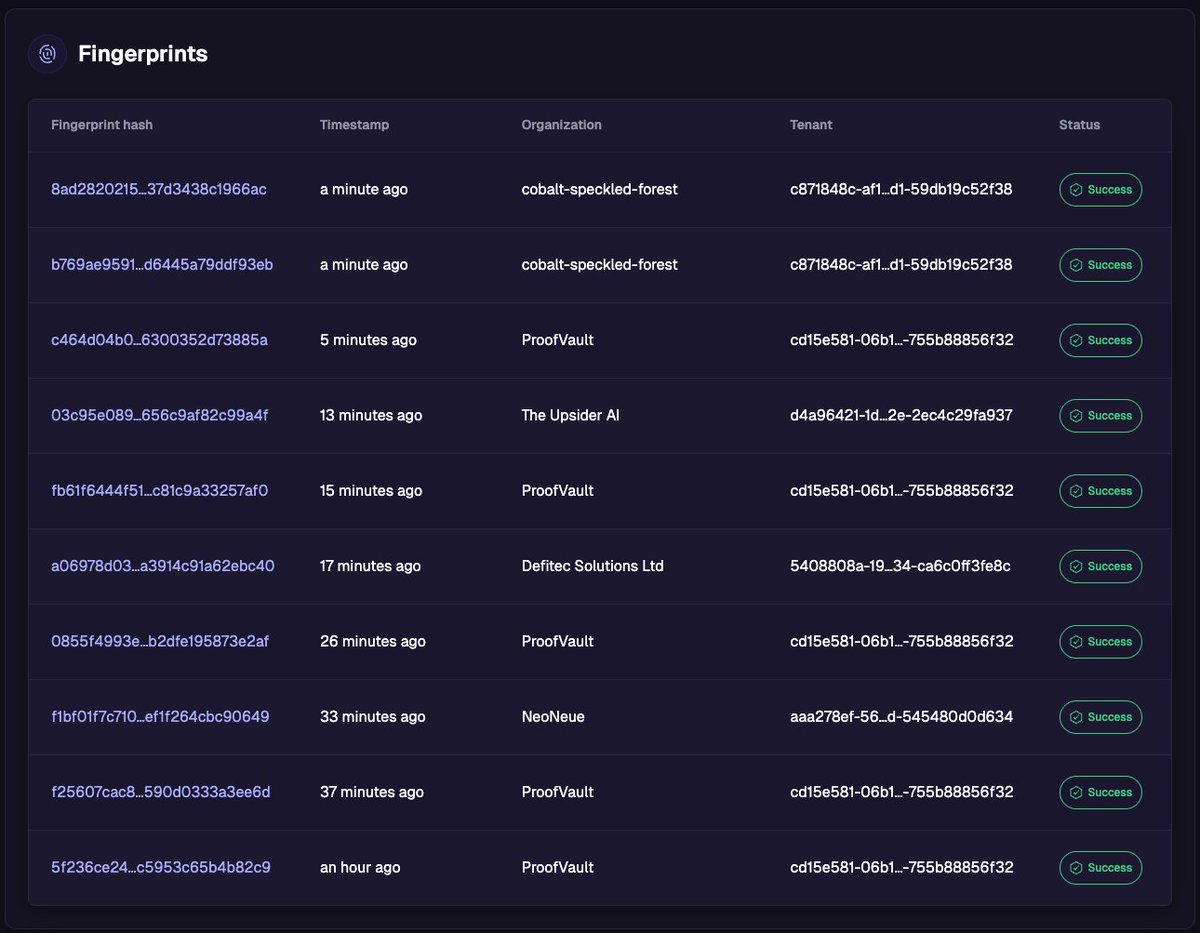Select tenant 5408808a-19…34-ca6c0ff3fe8c
The width and height of the screenshot is (1200, 933).
click(901, 566)
